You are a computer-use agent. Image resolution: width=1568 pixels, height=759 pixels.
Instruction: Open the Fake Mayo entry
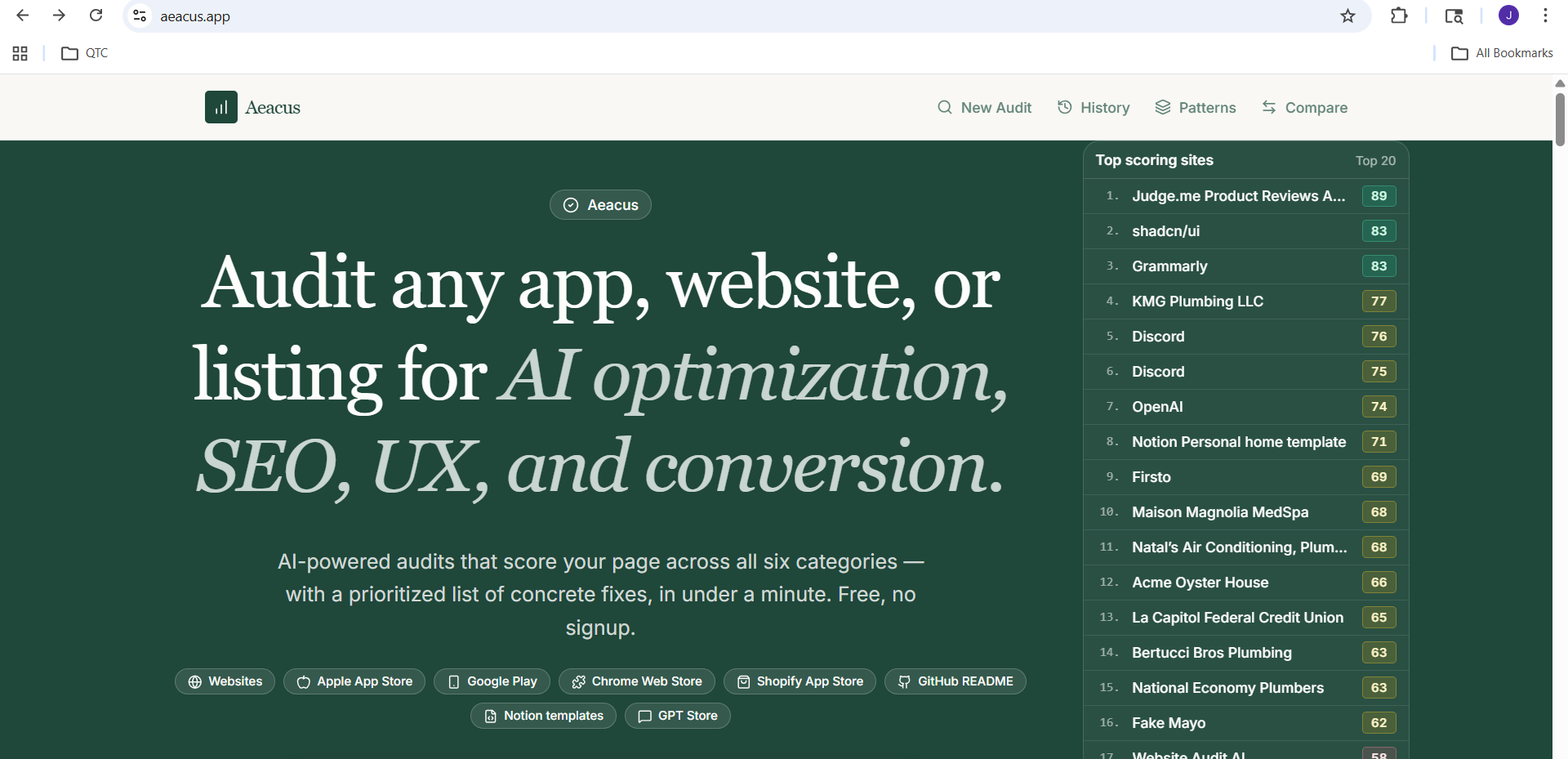coord(1246,723)
